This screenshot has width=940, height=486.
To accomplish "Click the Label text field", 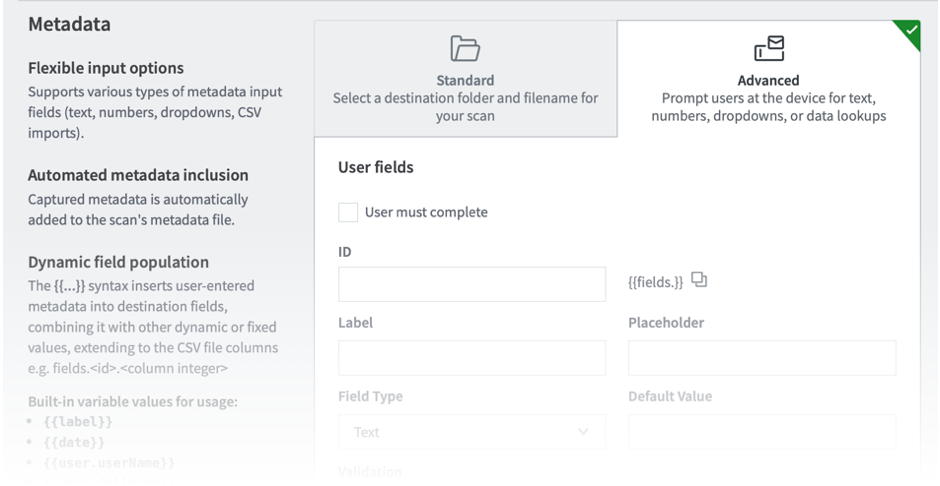I will tap(472, 358).
